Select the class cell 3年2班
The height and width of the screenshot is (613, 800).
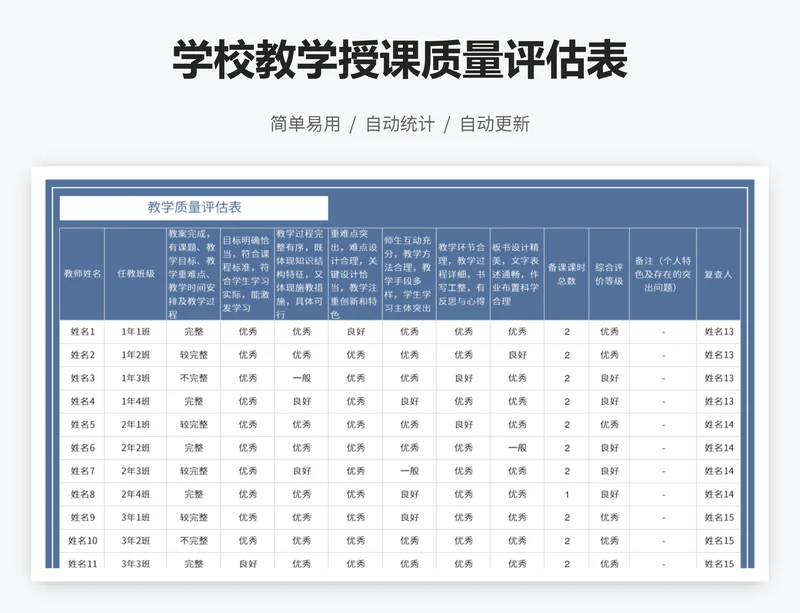pos(136,541)
